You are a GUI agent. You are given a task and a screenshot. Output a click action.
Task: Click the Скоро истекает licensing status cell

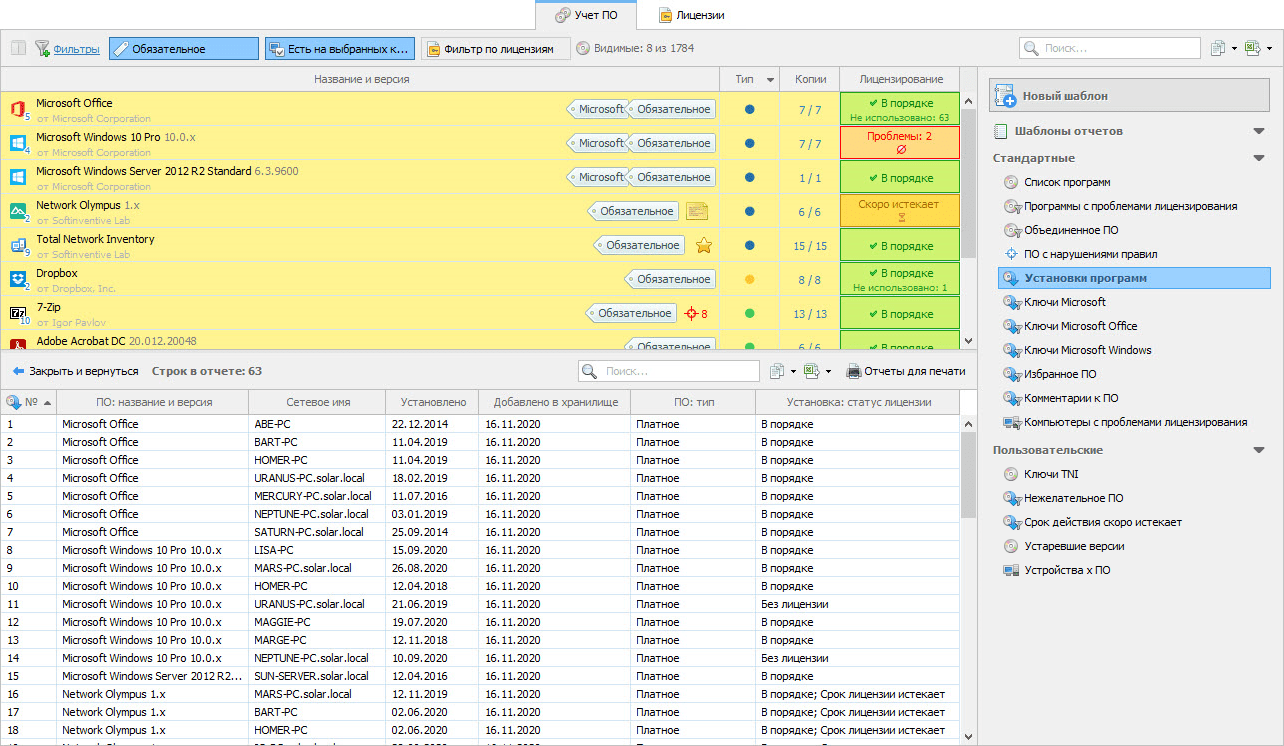pos(899,211)
